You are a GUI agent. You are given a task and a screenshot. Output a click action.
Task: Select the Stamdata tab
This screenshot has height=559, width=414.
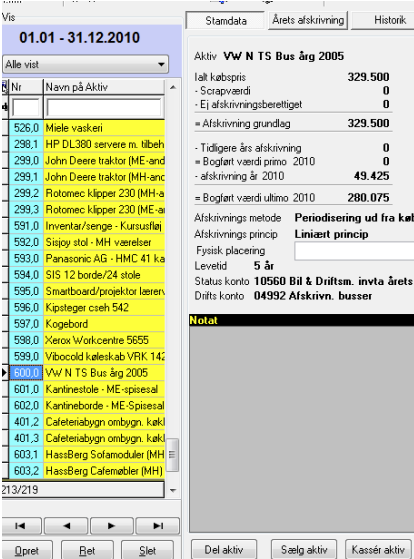coord(226,21)
